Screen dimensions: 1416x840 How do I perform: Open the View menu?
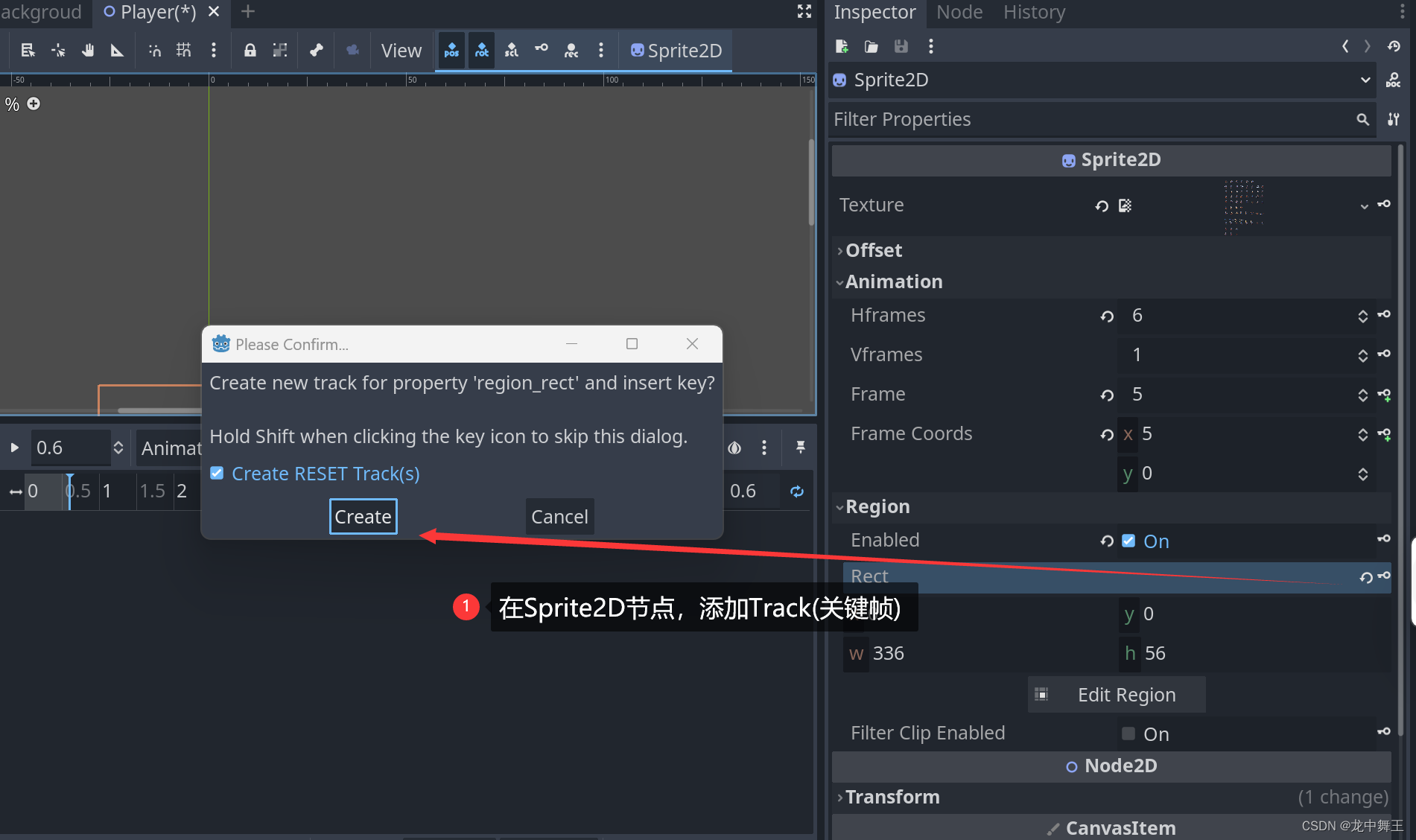pos(401,50)
